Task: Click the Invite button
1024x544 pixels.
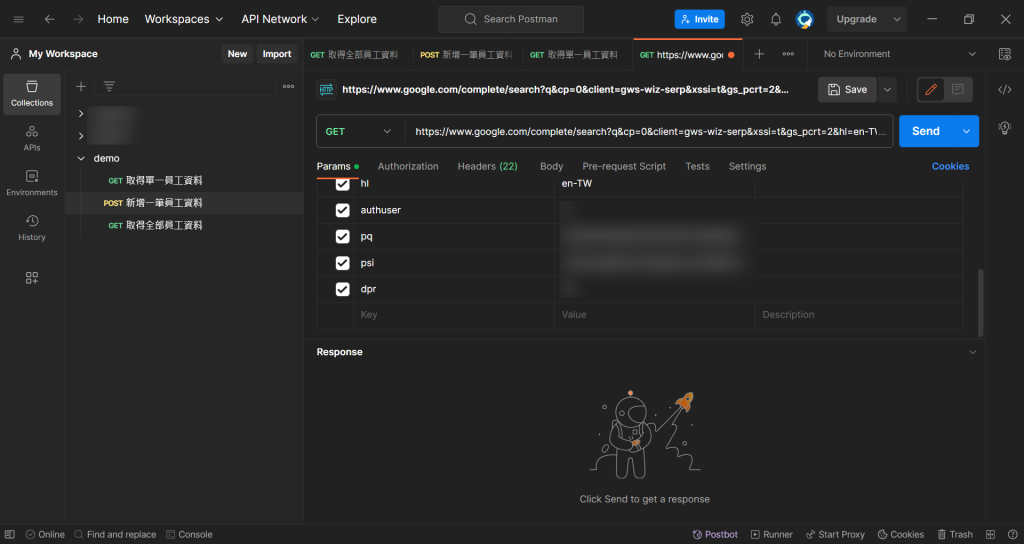Action: pyautogui.click(x=699, y=20)
